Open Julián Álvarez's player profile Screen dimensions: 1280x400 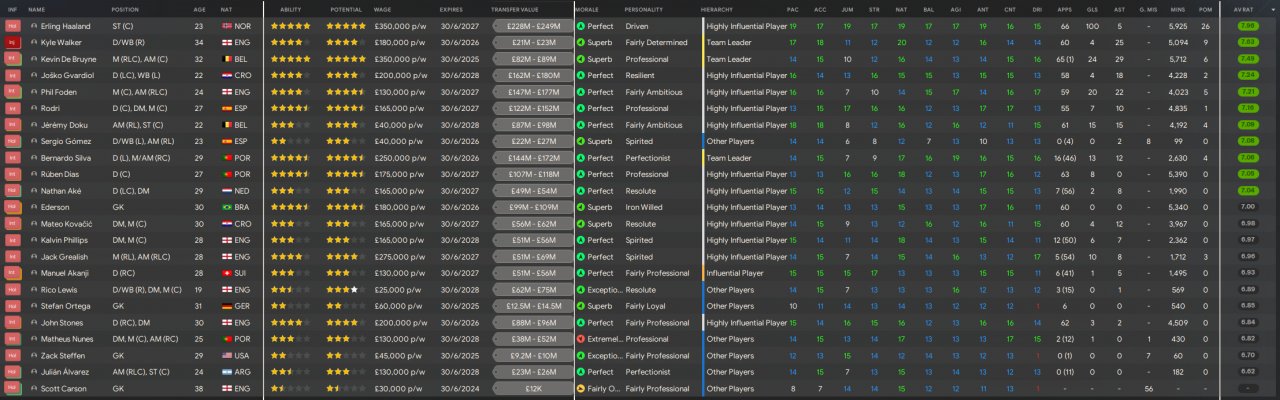64,372
